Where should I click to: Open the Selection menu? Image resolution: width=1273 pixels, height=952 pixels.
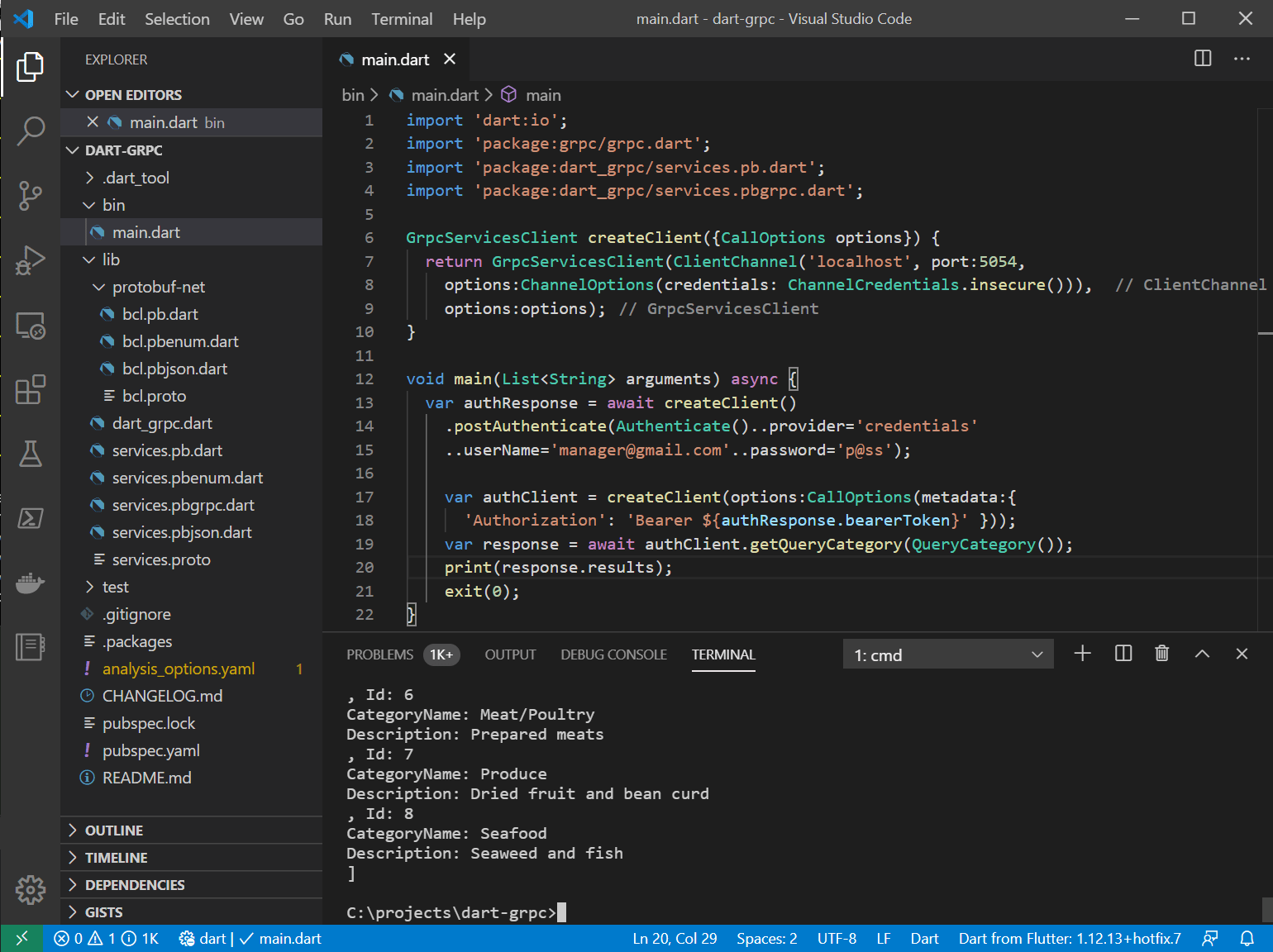177,19
